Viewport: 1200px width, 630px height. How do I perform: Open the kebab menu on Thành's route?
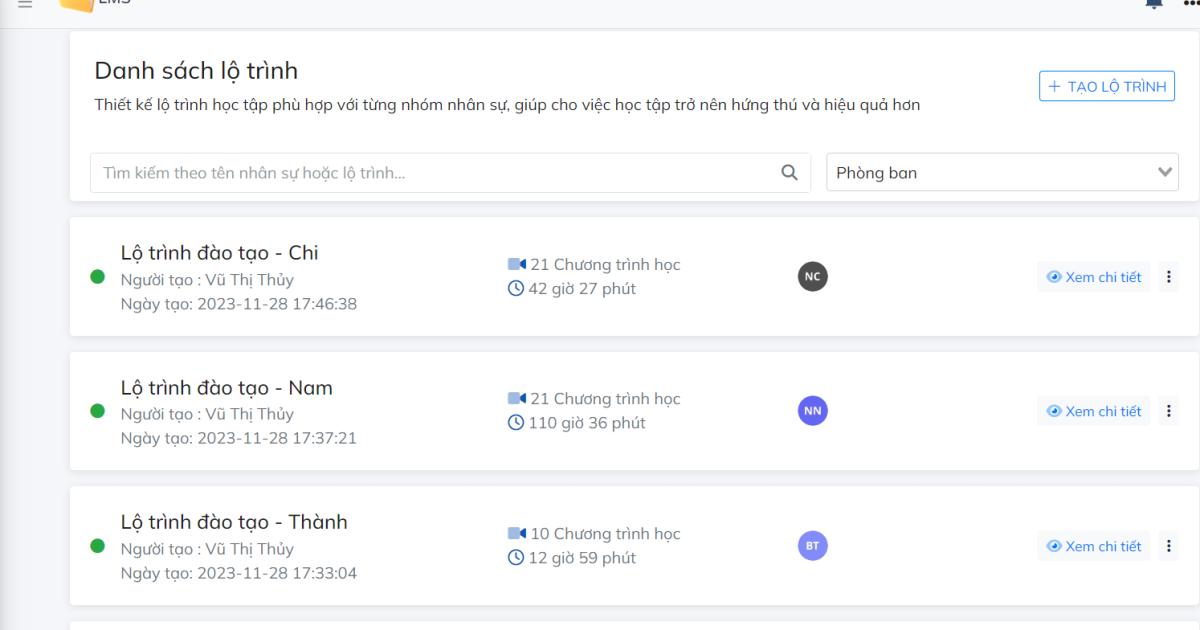click(1168, 546)
